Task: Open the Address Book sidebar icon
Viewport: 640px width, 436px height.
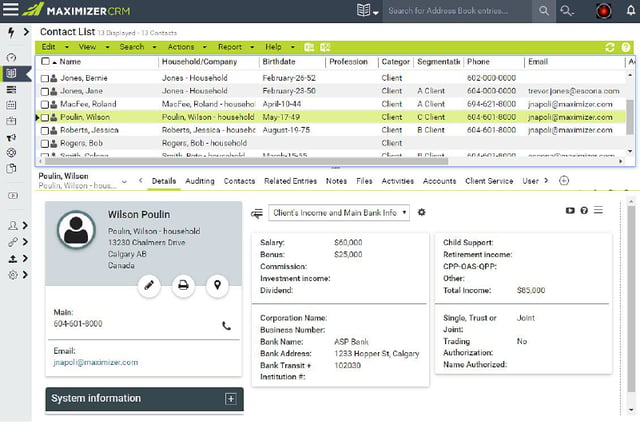Action: pyautogui.click(x=11, y=73)
